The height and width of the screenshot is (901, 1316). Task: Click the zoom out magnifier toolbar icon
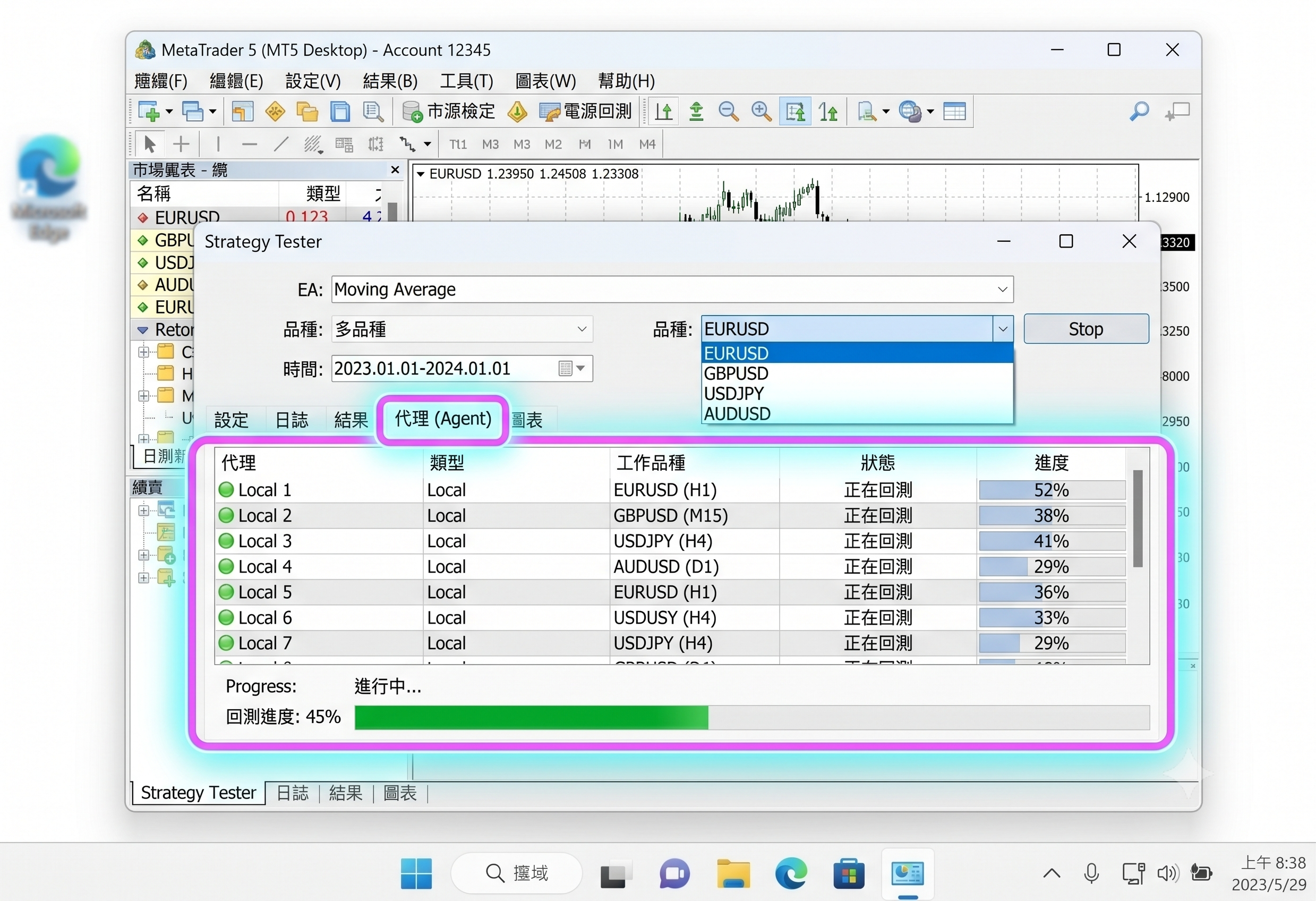point(728,112)
